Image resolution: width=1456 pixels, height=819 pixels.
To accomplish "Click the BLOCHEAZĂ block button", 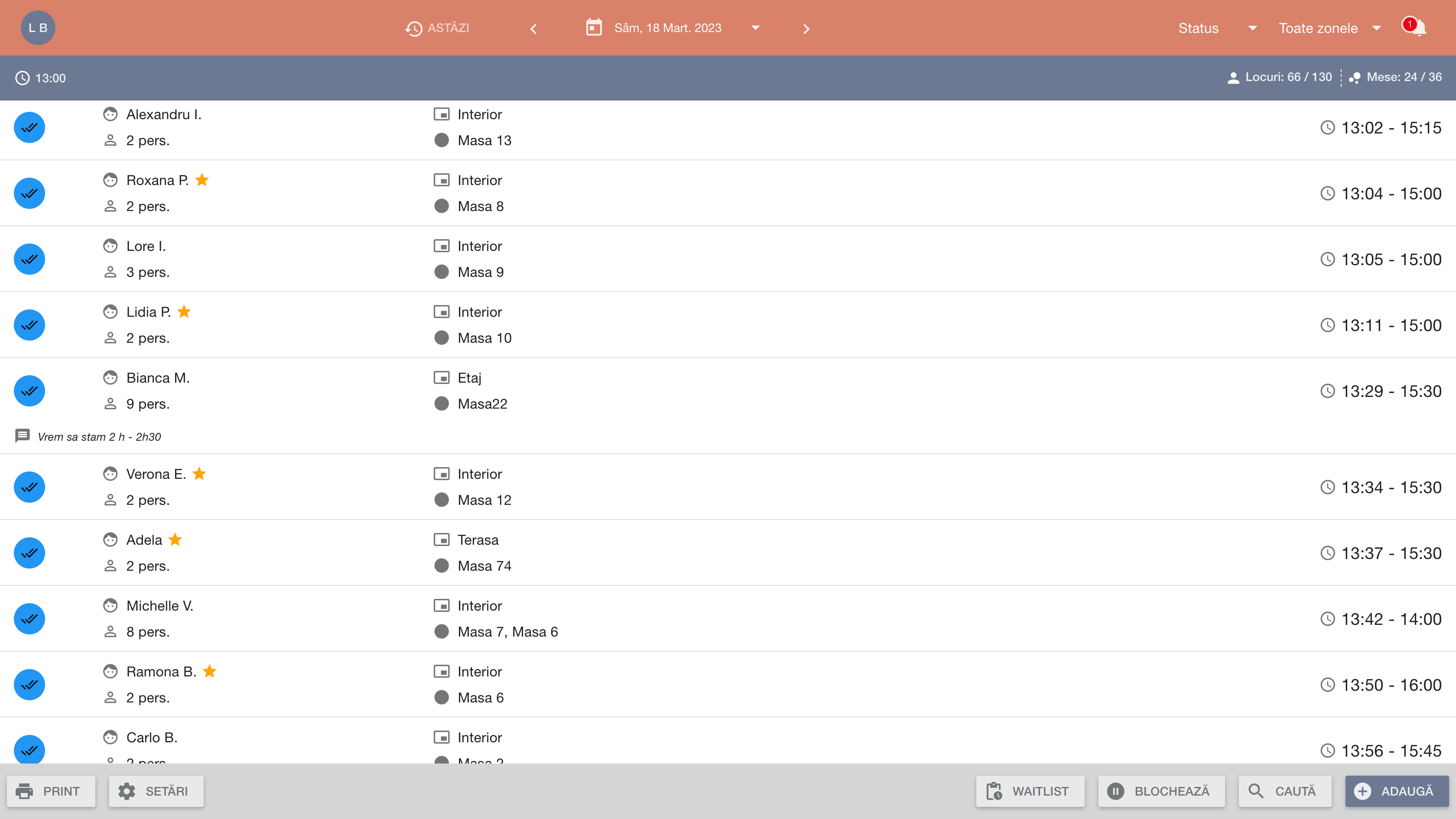I will (x=1161, y=791).
